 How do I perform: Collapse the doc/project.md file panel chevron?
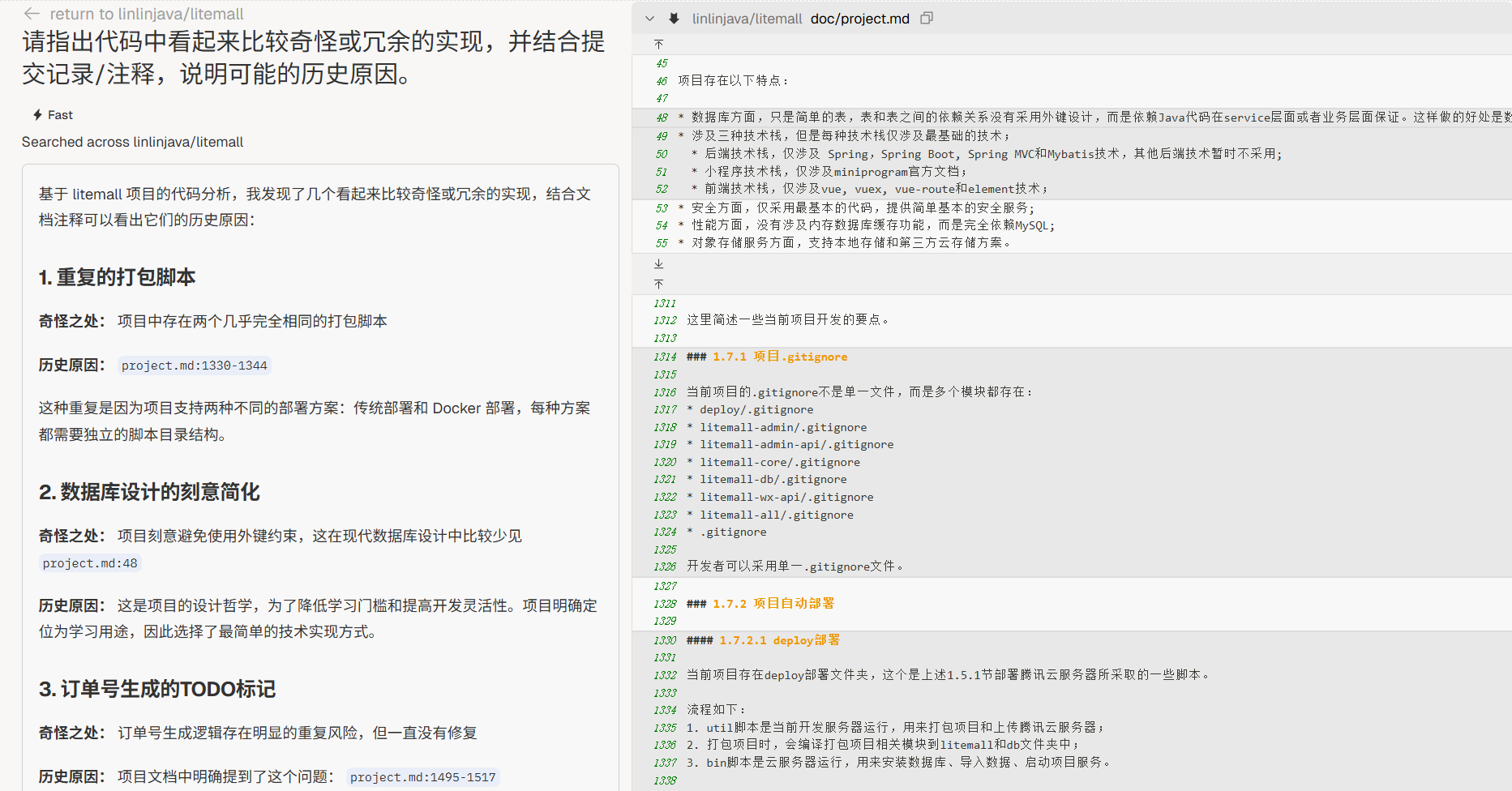649,19
